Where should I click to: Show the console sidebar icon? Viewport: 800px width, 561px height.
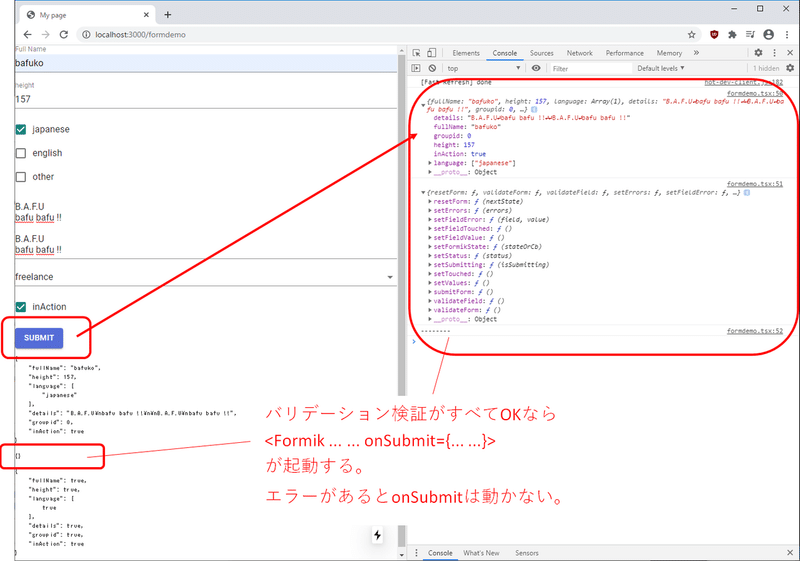point(416,68)
